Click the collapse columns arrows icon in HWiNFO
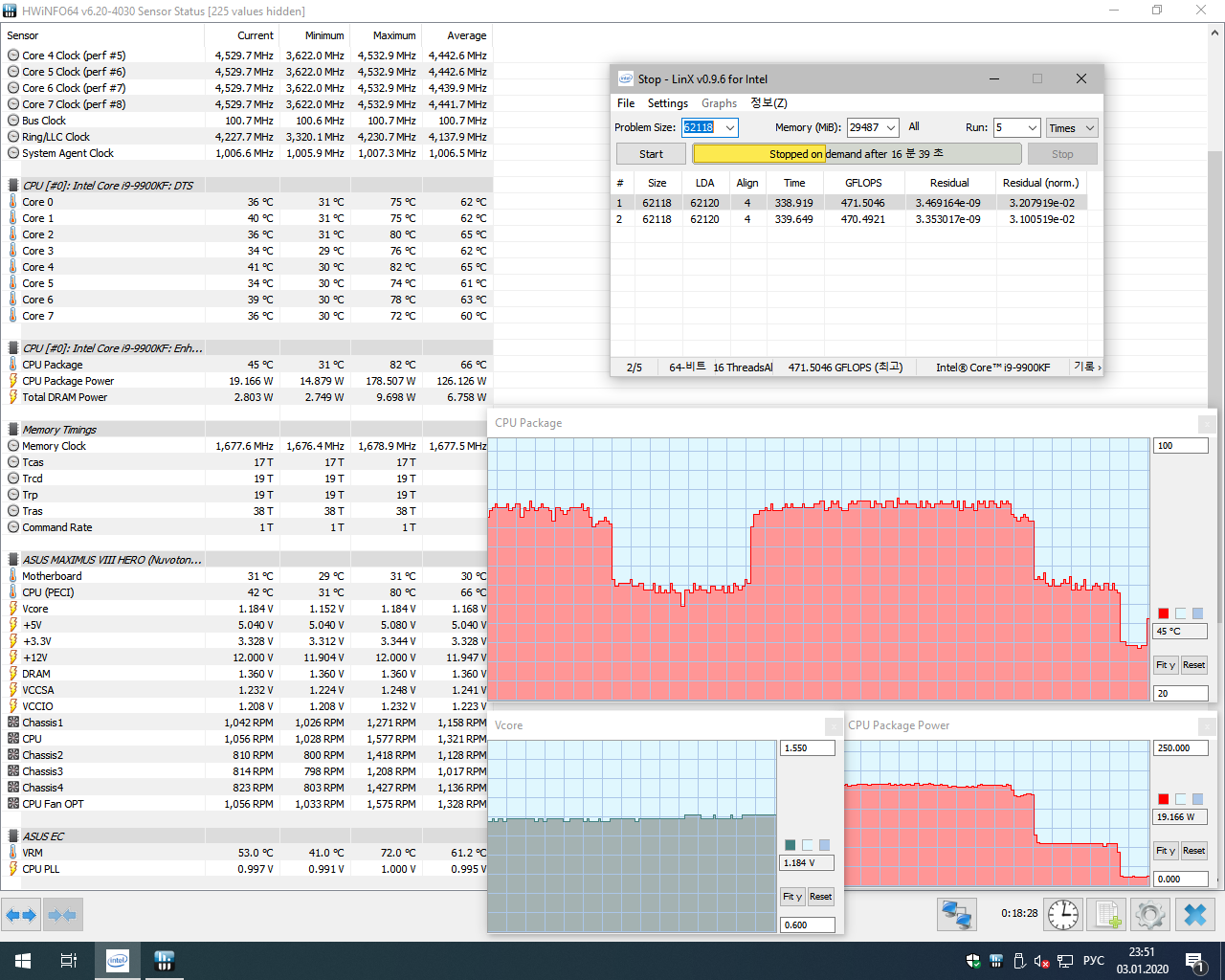This screenshot has width=1225, height=980. (62, 915)
